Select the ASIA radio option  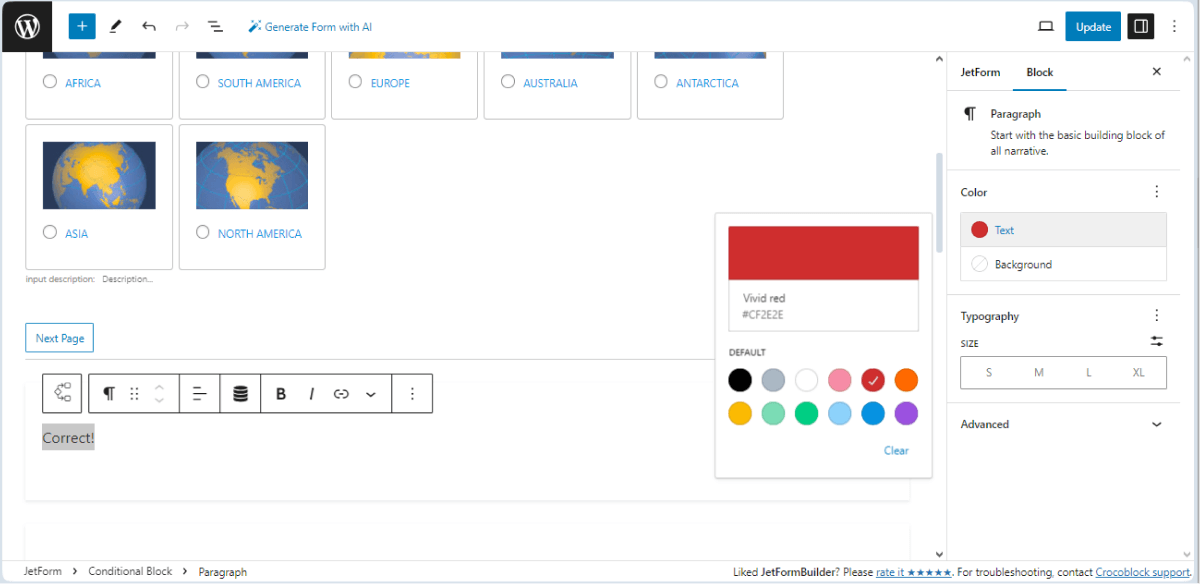pos(50,232)
